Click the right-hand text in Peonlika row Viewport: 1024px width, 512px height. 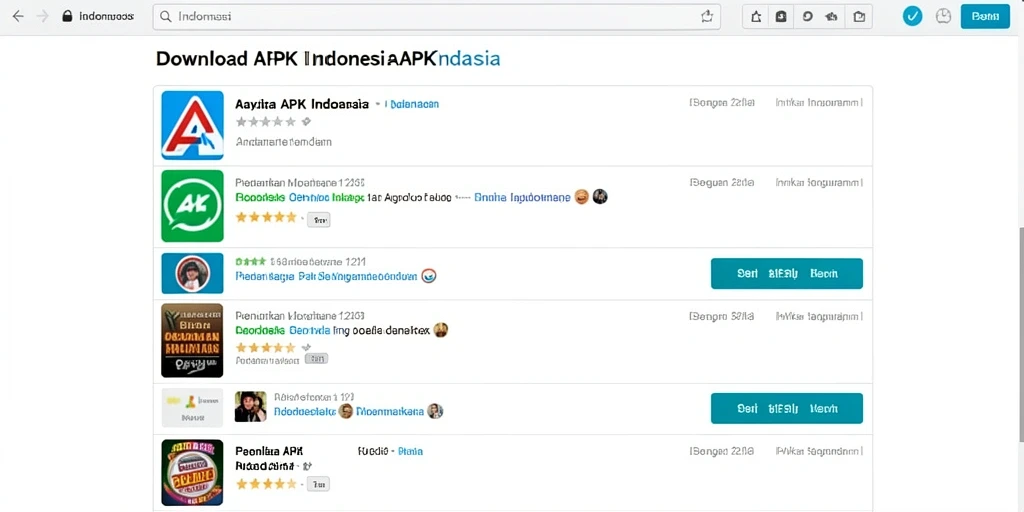(819, 451)
